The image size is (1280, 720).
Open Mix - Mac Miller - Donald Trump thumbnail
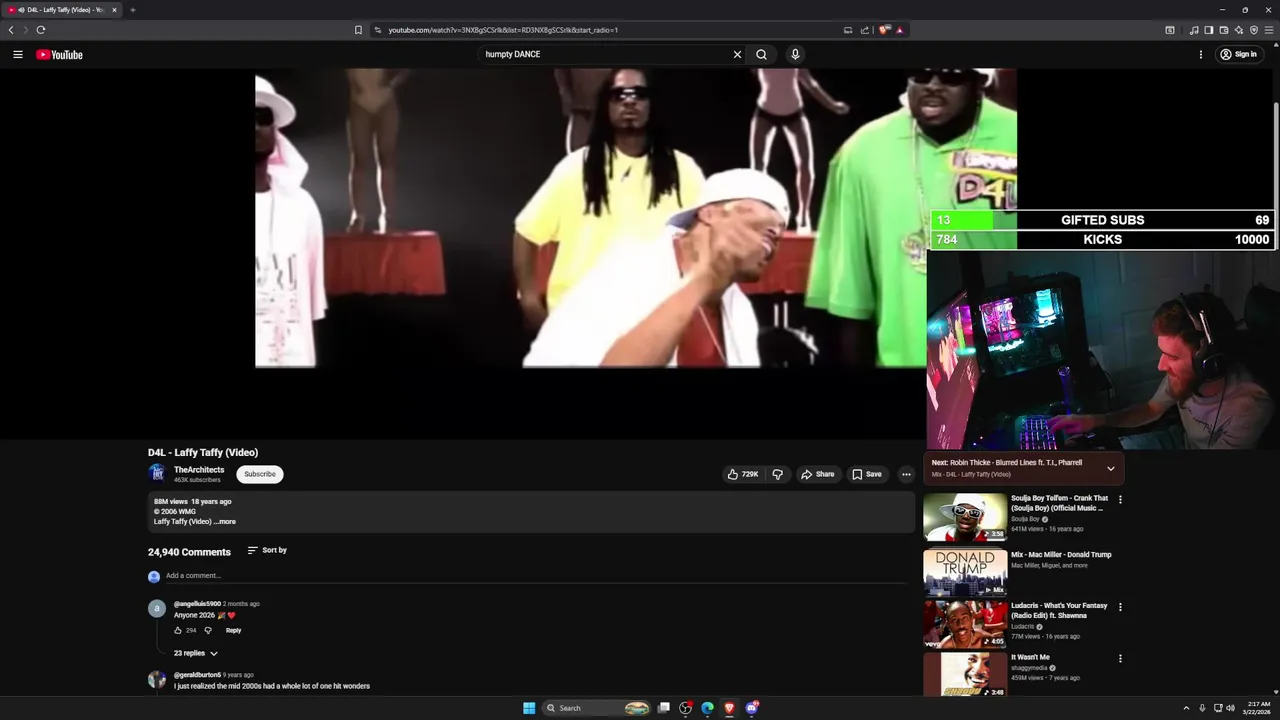(x=965, y=573)
